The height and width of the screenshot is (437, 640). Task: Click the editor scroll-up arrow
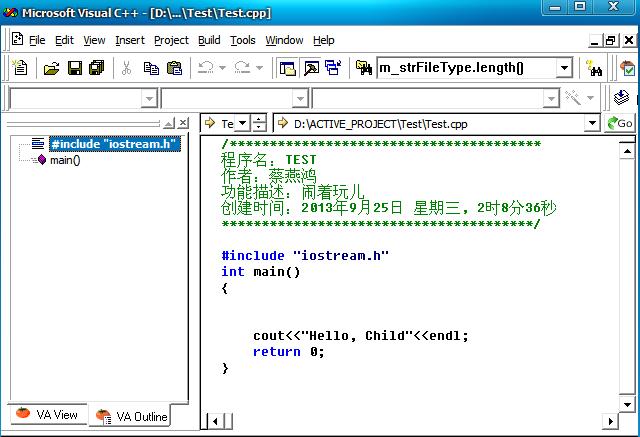pos(627,151)
